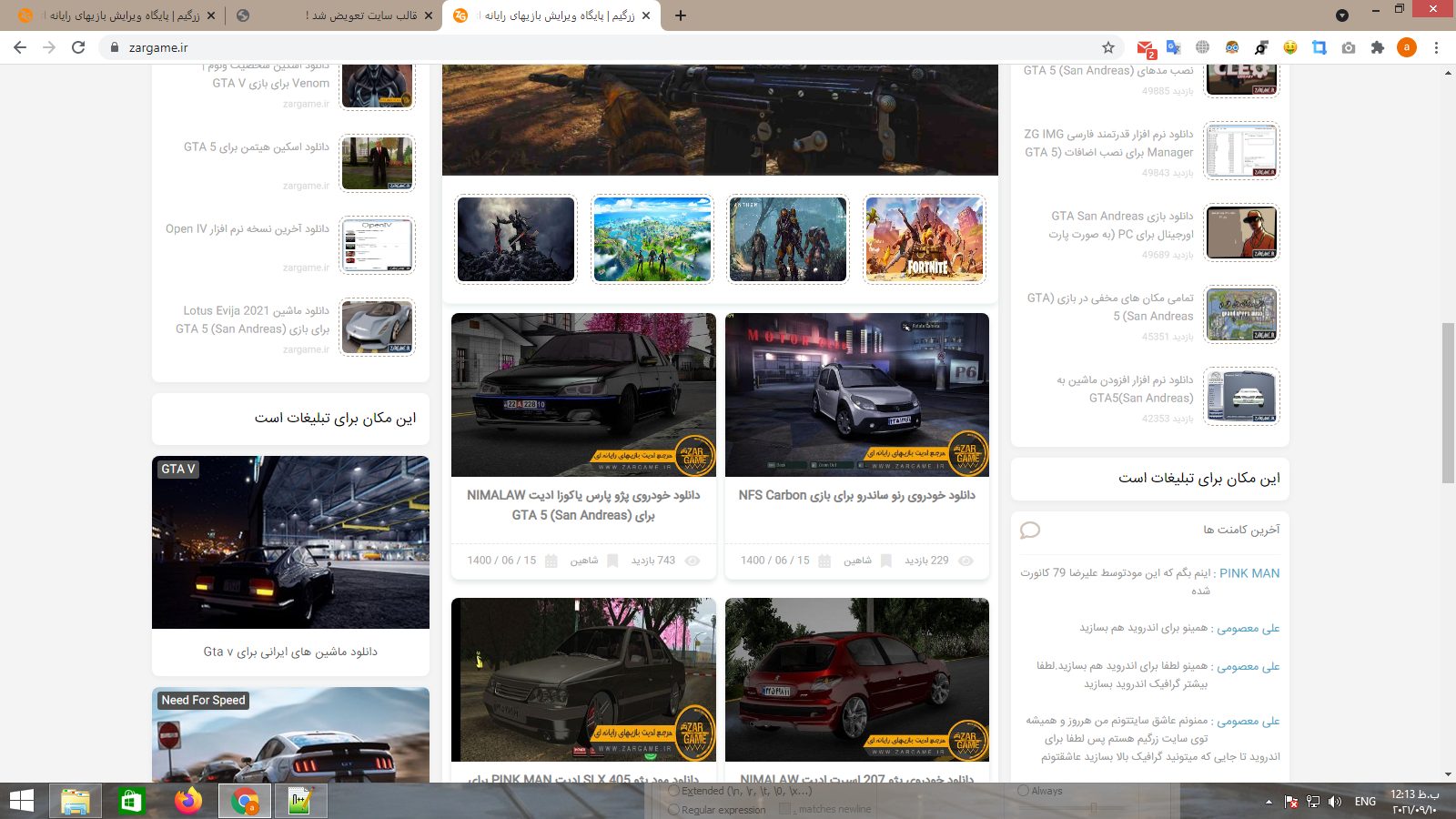This screenshot has height=819, width=1456.
Task: Switch to the 'قالب سایت تعویض شد' tab
Action: pos(334,15)
